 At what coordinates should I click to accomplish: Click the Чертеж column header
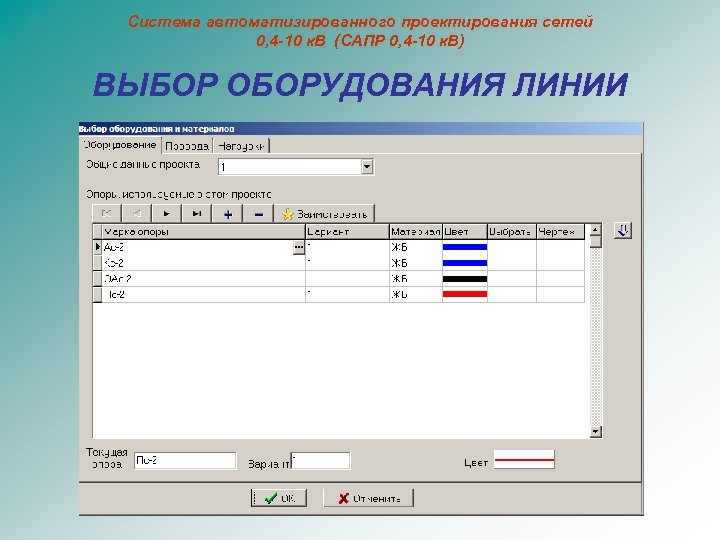pyautogui.click(x=560, y=232)
